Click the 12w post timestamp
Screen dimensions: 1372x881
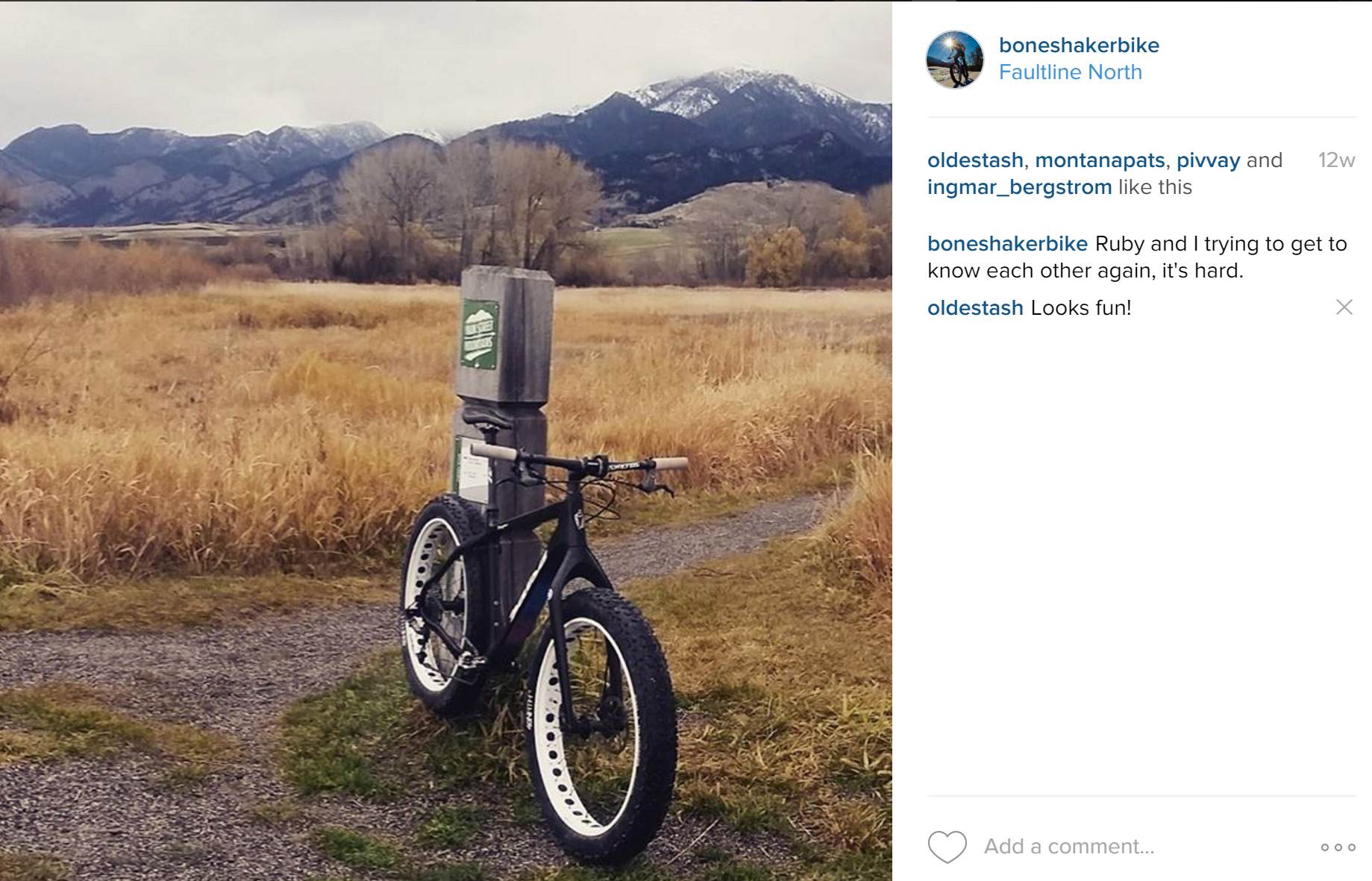(x=1336, y=160)
